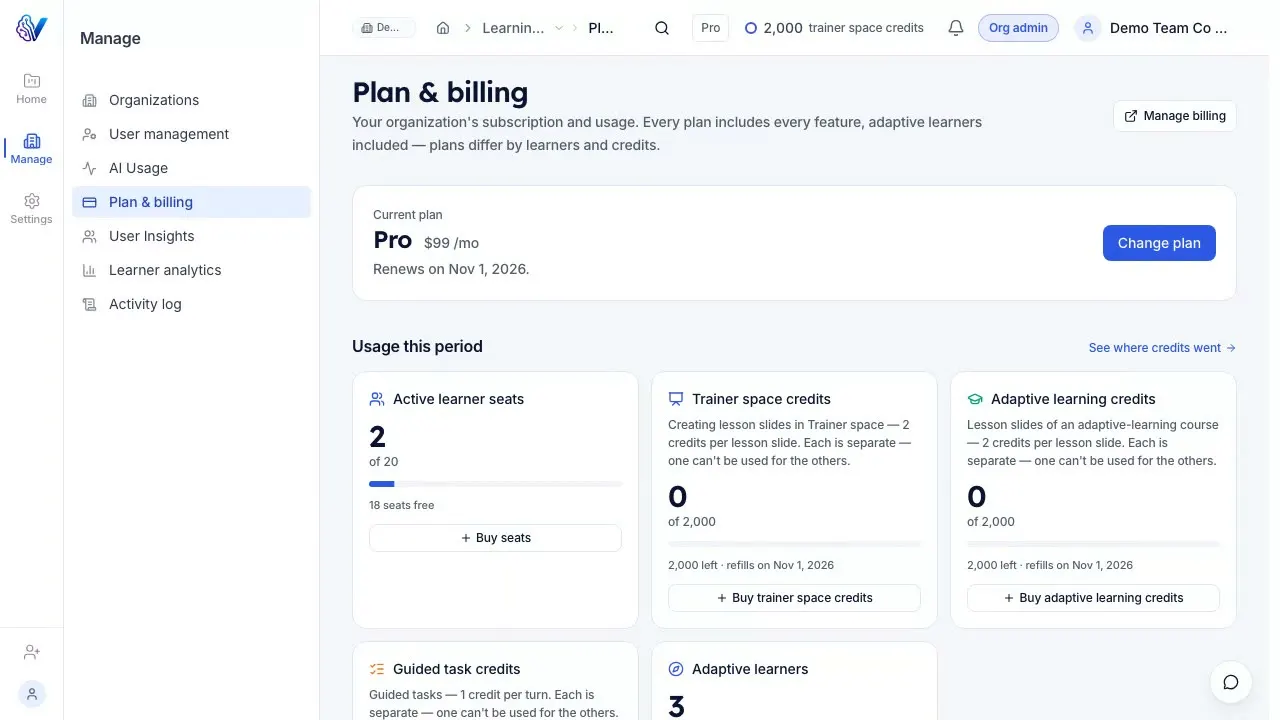Open the De... organization switcher chip
The width and height of the screenshot is (1280, 720).
tap(384, 28)
